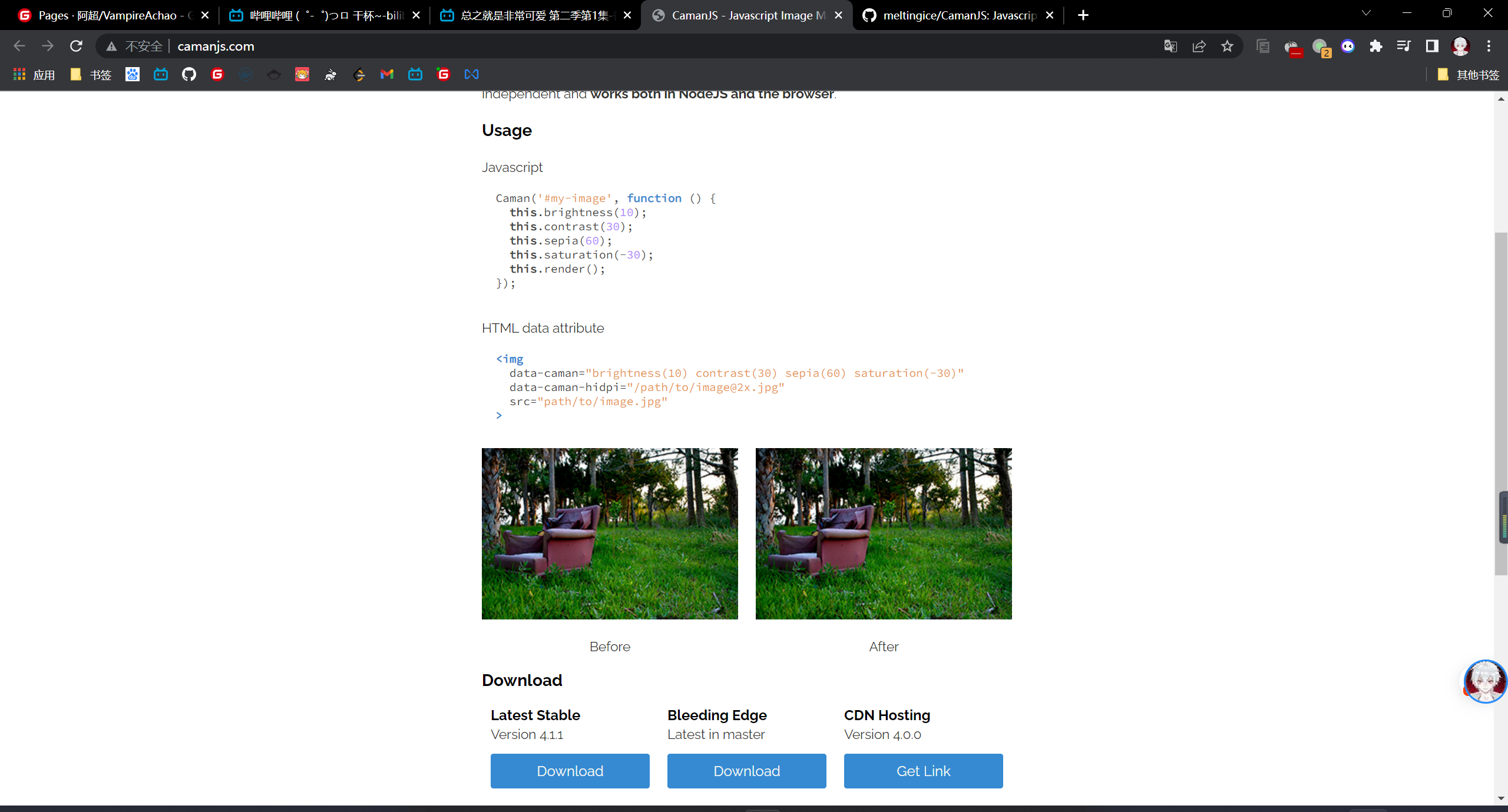Open media control music icon
The height and width of the screenshot is (812, 1508).
pos(1404,46)
